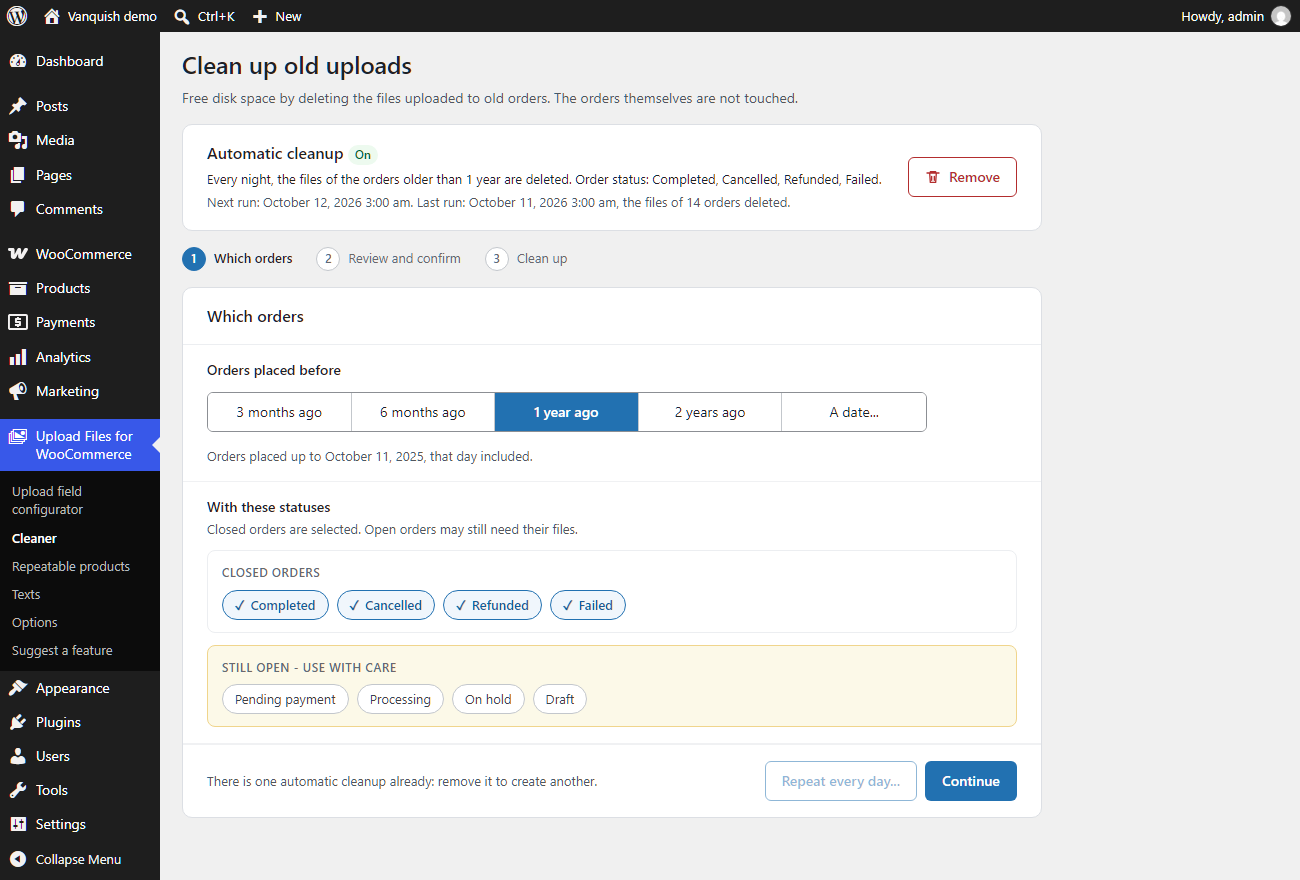Select the On hold status chip
The width and height of the screenshot is (1300, 880).
pyautogui.click(x=488, y=699)
